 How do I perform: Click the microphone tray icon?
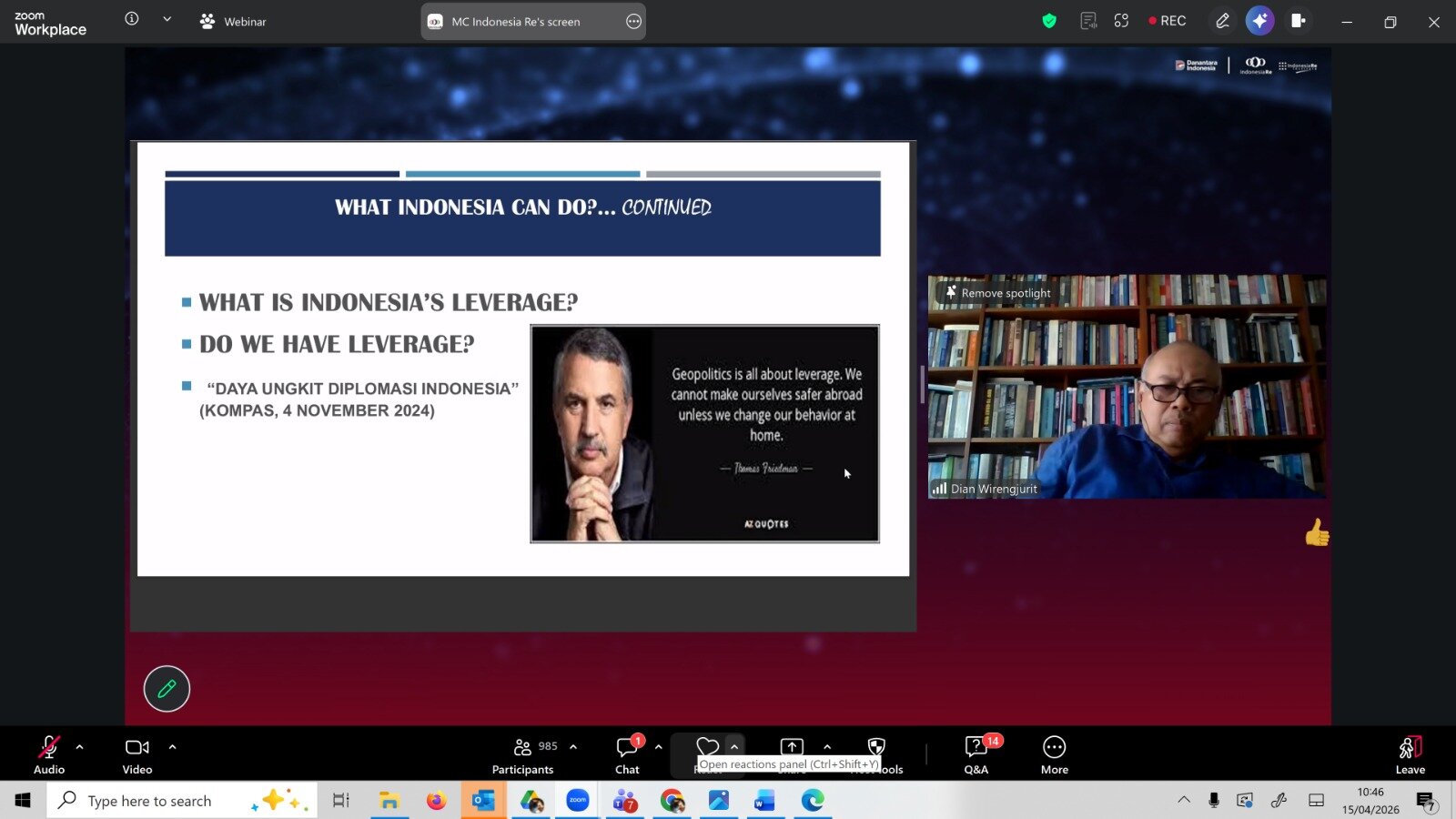pyautogui.click(x=1214, y=800)
